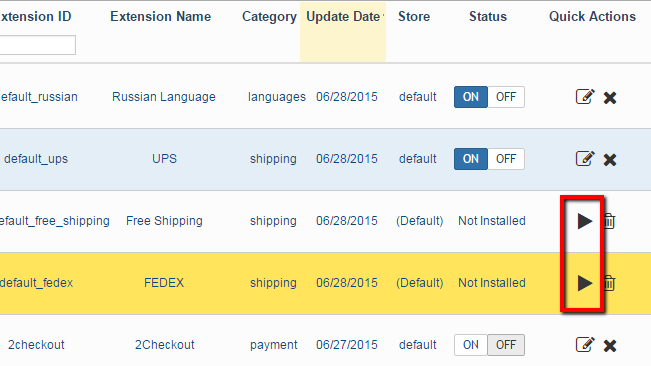Sort by the Status column header
This screenshot has height=366, width=651.
pyautogui.click(x=488, y=17)
